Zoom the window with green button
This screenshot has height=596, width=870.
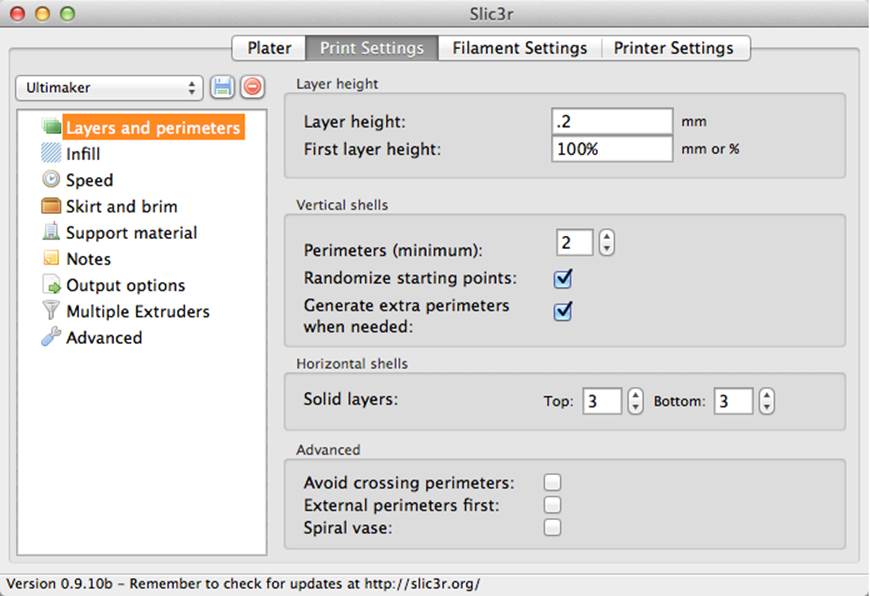coord(68,14)
